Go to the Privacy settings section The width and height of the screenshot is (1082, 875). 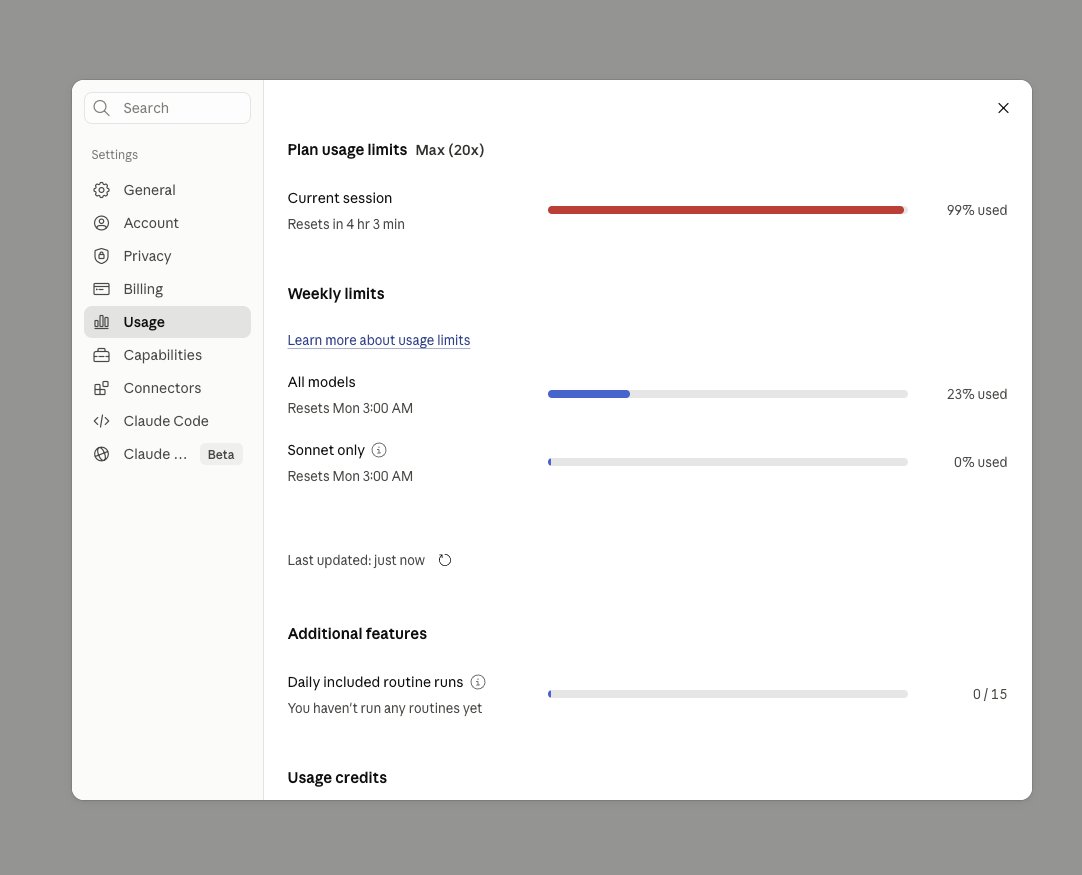167,256
